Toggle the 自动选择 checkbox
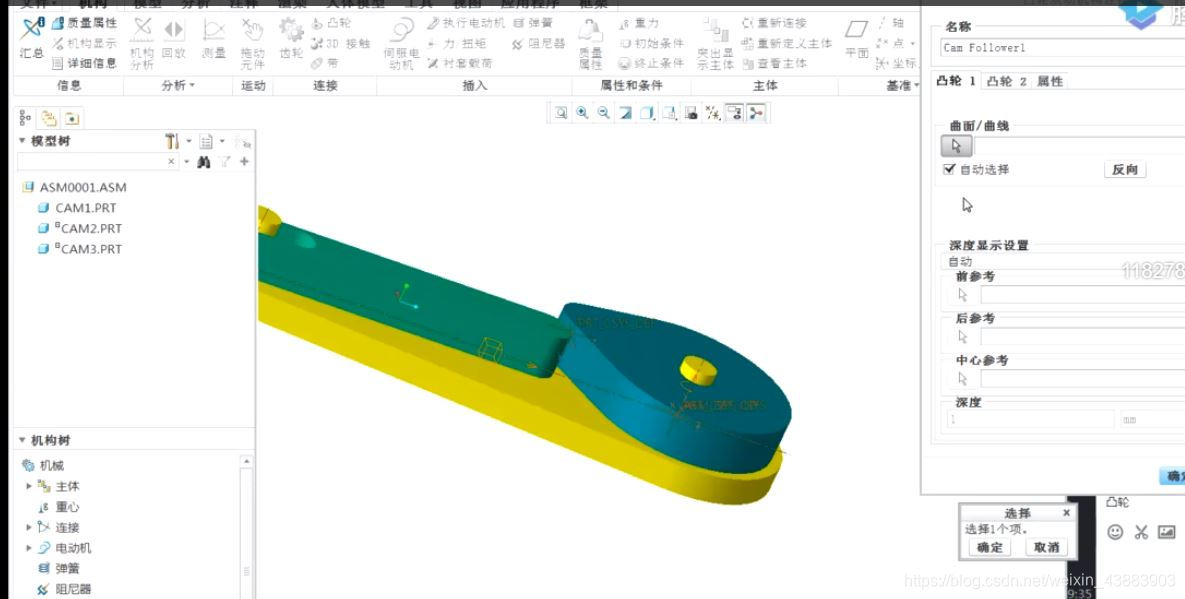The image size is (1185, 599). (x=950, y=170)
